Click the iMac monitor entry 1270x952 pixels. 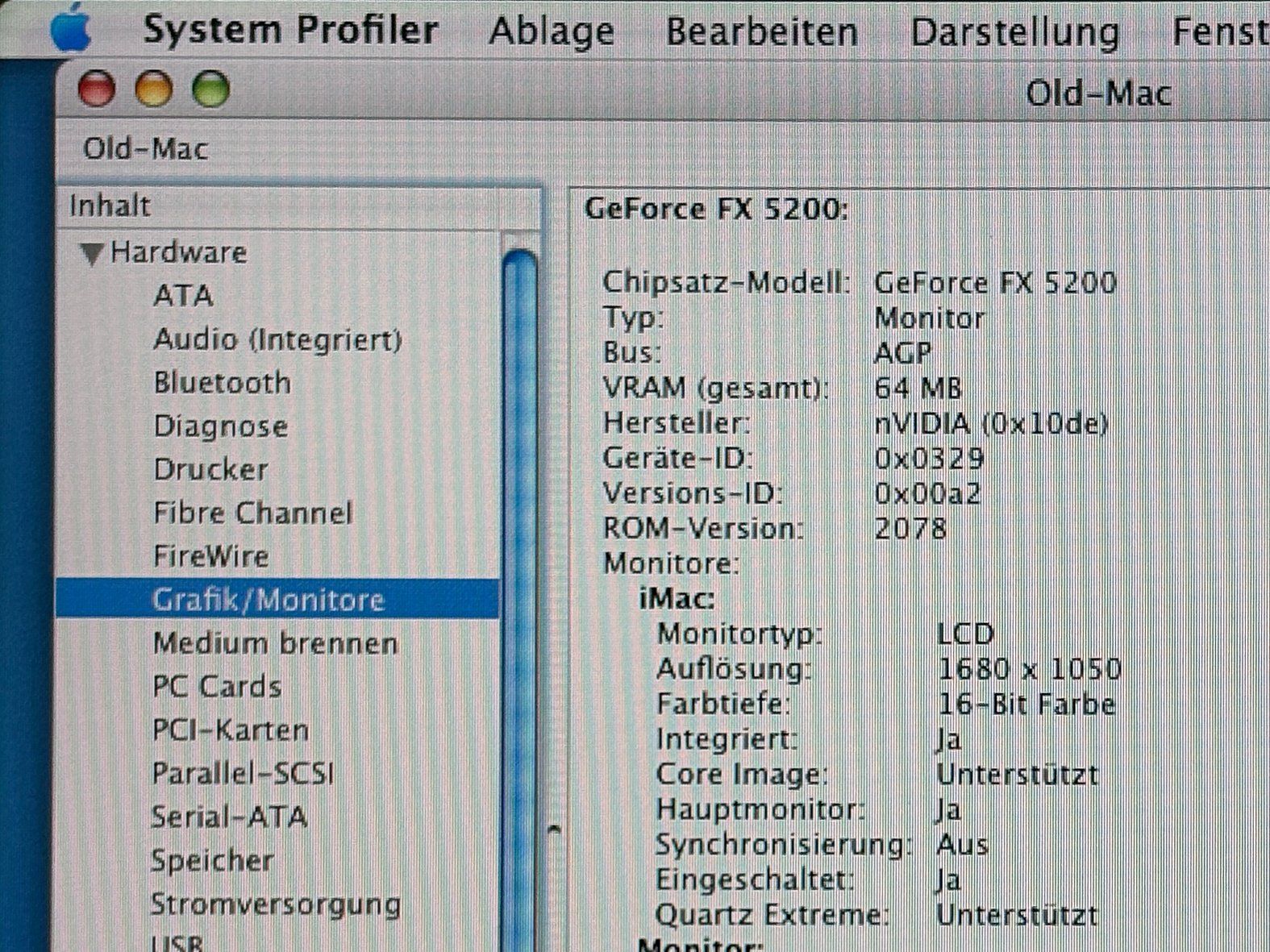[x=677, y=599]
